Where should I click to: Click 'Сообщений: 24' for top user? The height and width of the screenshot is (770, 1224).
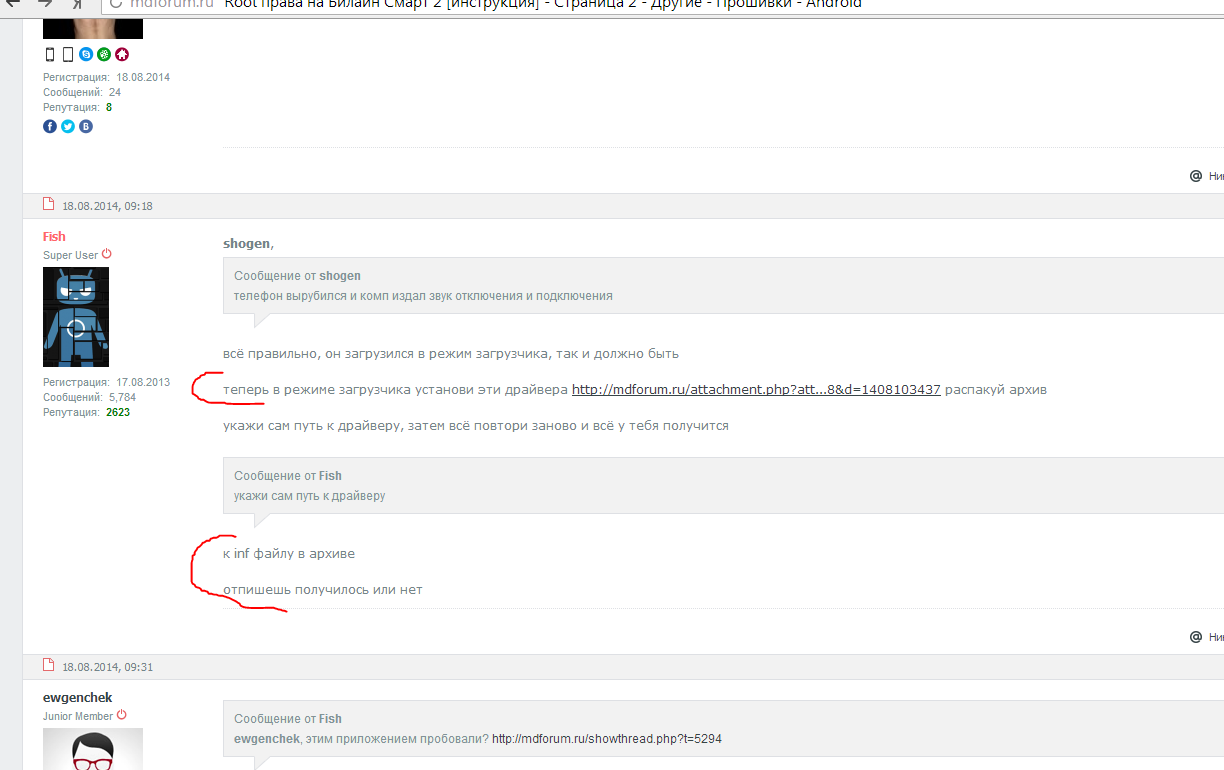[82, 92]
